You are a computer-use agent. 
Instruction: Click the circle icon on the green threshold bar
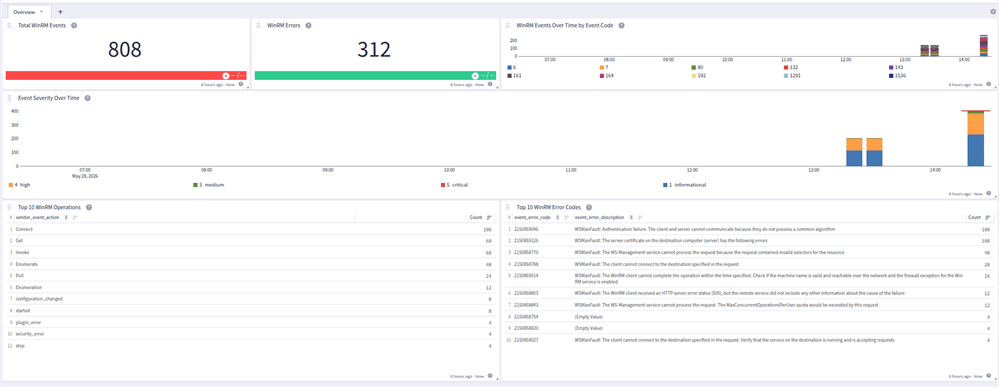pos(475,76)
